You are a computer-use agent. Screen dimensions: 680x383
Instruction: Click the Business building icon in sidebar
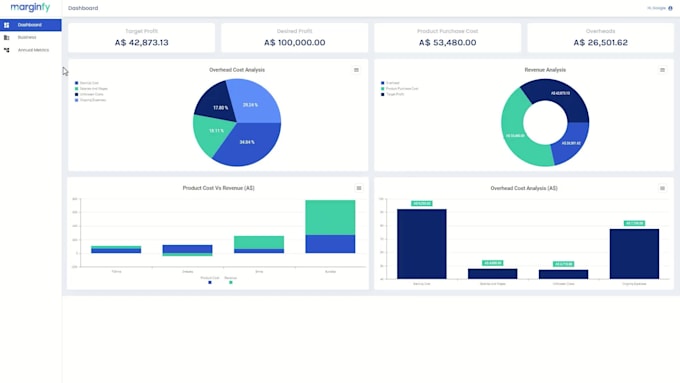7,38
